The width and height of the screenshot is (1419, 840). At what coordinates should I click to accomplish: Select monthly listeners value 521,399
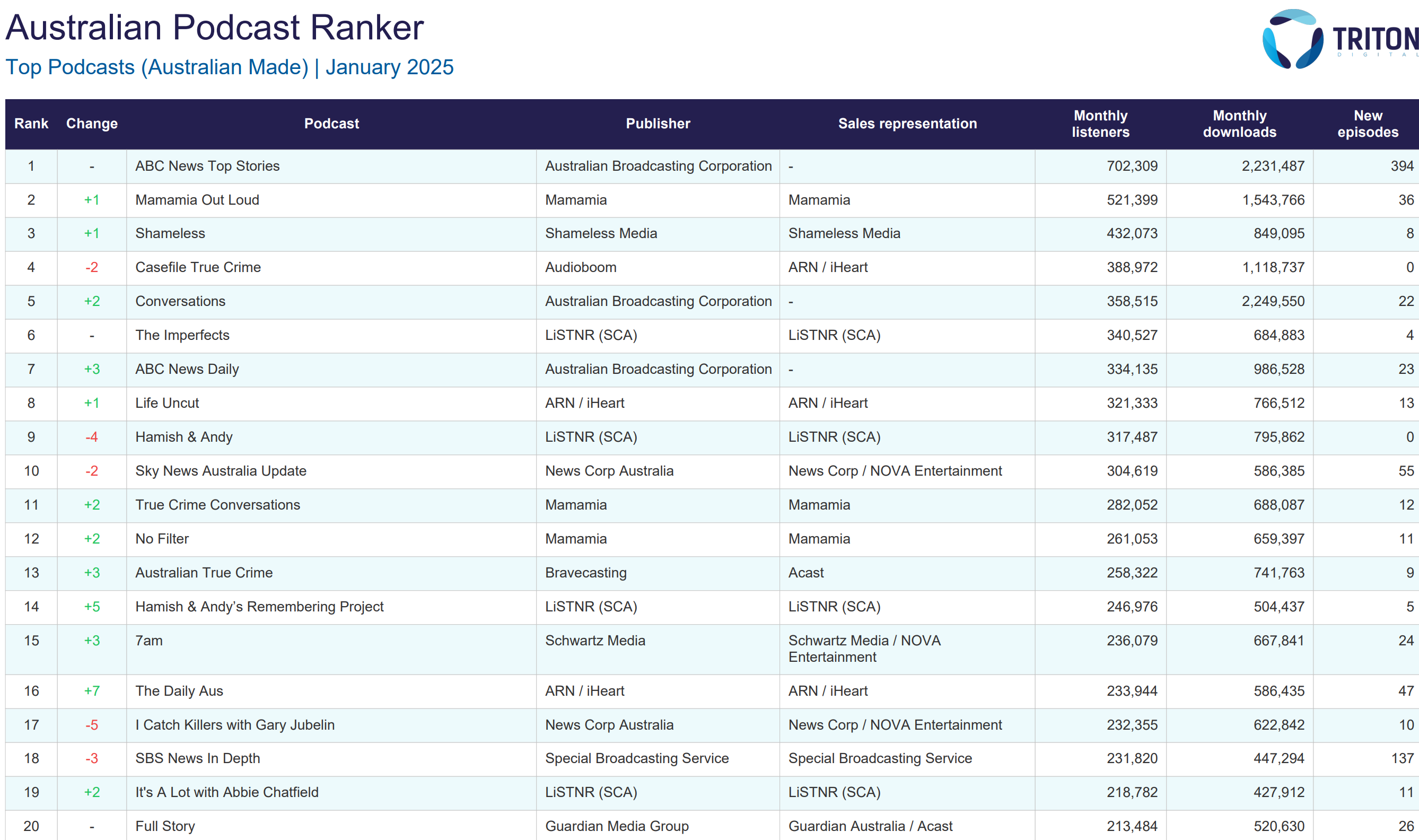click(x=1132, y=200)
